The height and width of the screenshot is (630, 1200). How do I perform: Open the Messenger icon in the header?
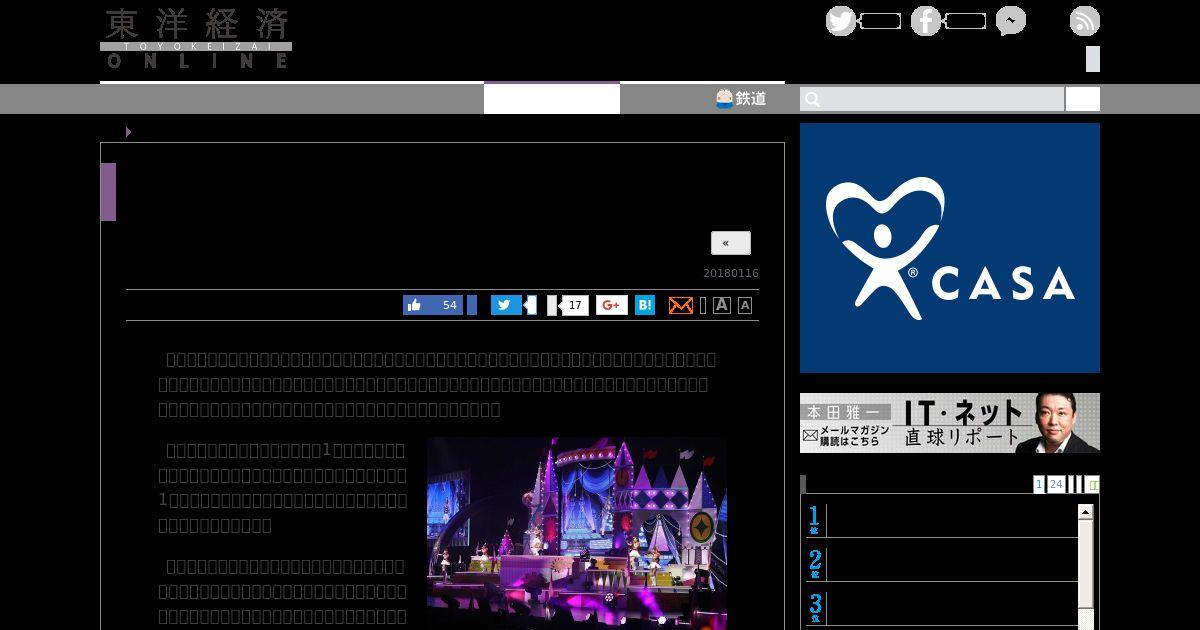pyautogui.click(x=1011, y=21)
